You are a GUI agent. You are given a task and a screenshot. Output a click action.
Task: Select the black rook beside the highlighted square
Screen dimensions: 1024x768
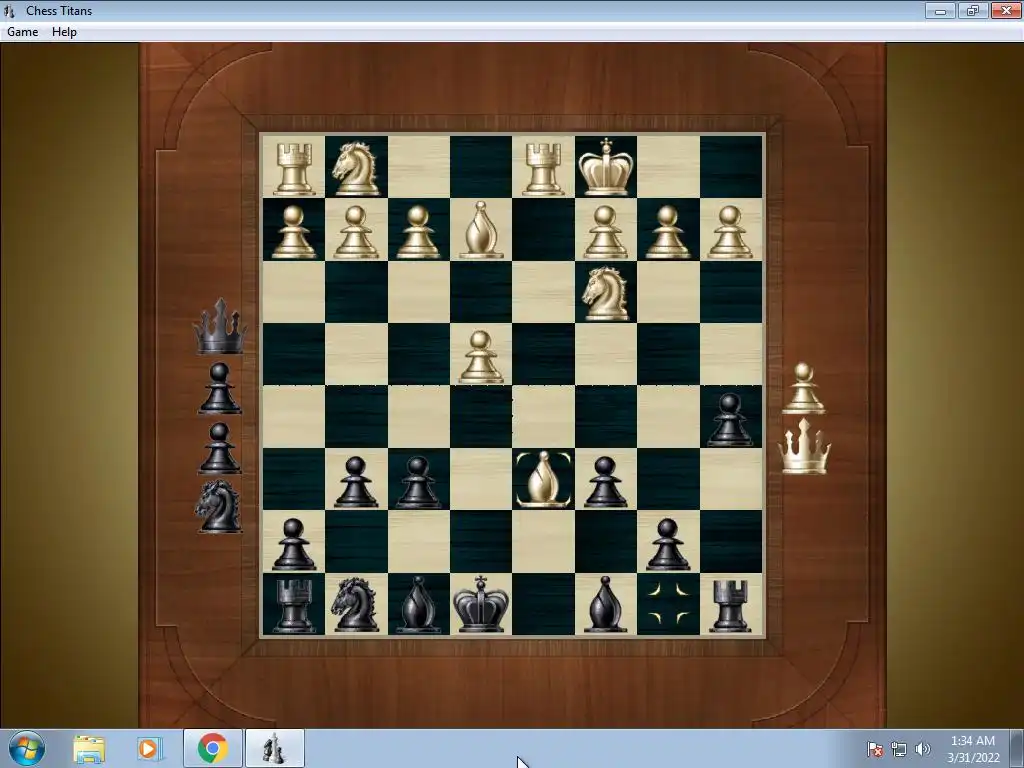(x=730, y=606)
